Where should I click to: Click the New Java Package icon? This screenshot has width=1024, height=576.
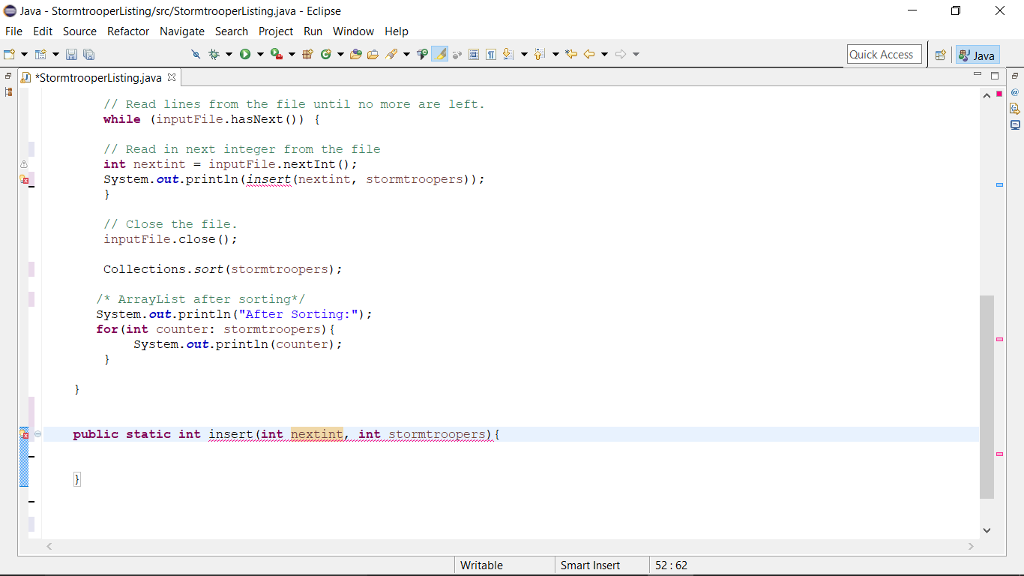(x=308, y=54)
